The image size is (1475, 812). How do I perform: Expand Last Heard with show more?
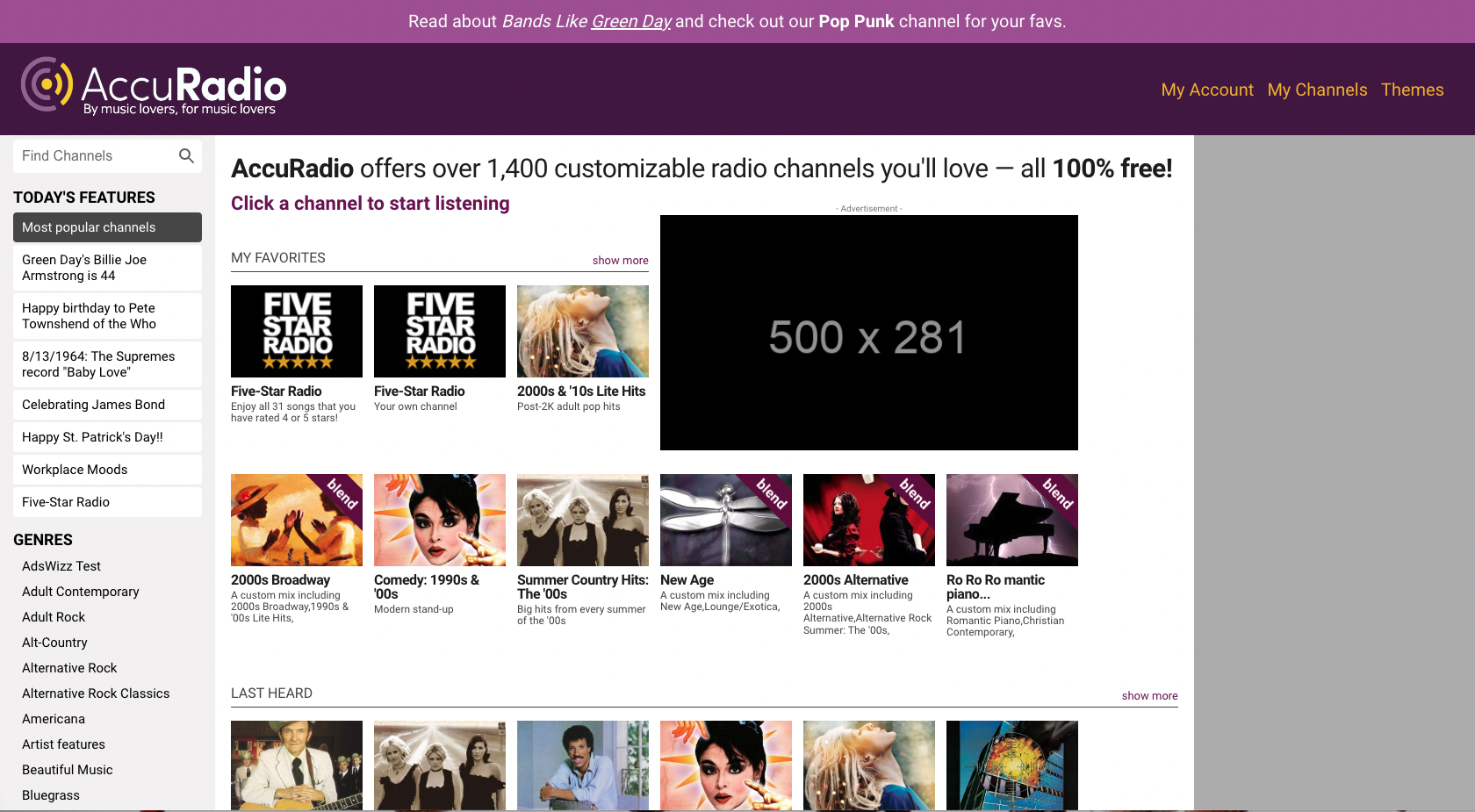1149,696
